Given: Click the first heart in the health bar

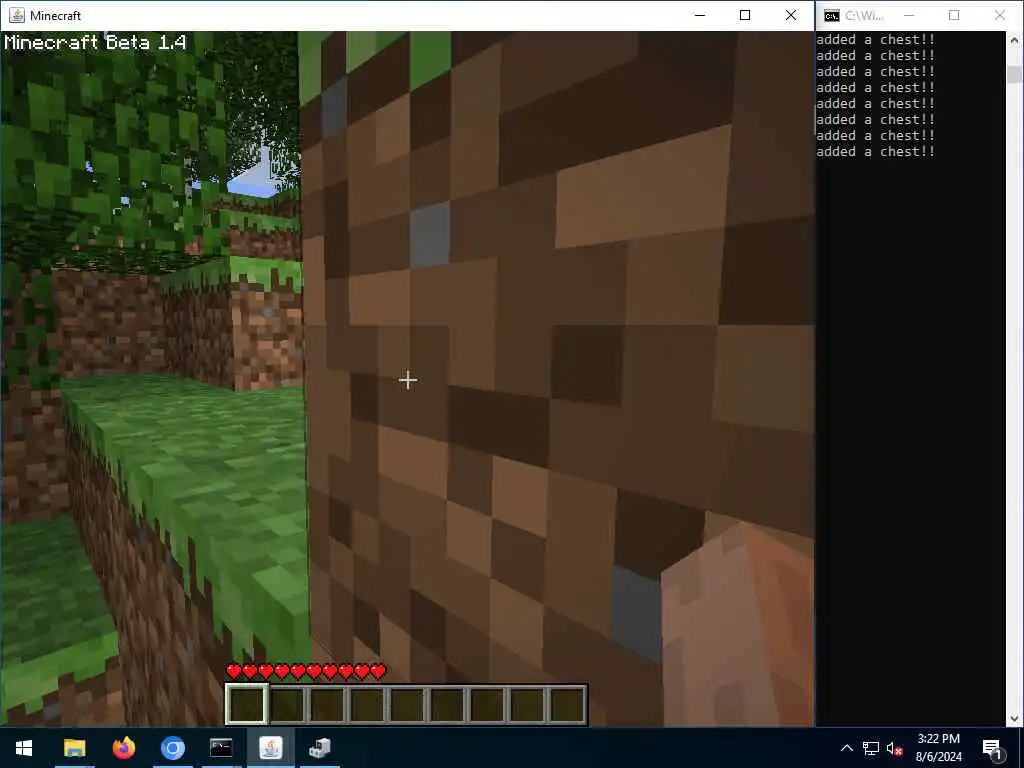Looking at the screenshot, I should click(x=234, y=671).
